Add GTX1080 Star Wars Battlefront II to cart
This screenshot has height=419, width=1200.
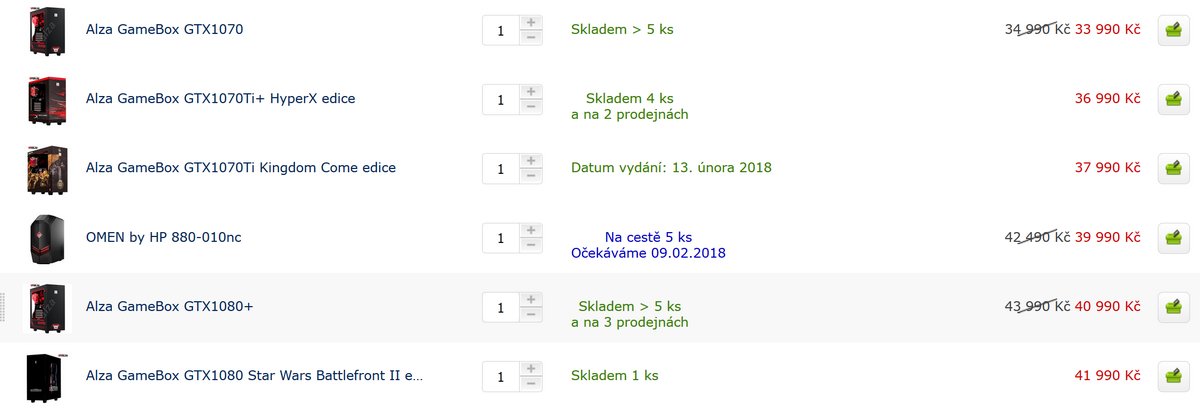tap(1173, 376)
